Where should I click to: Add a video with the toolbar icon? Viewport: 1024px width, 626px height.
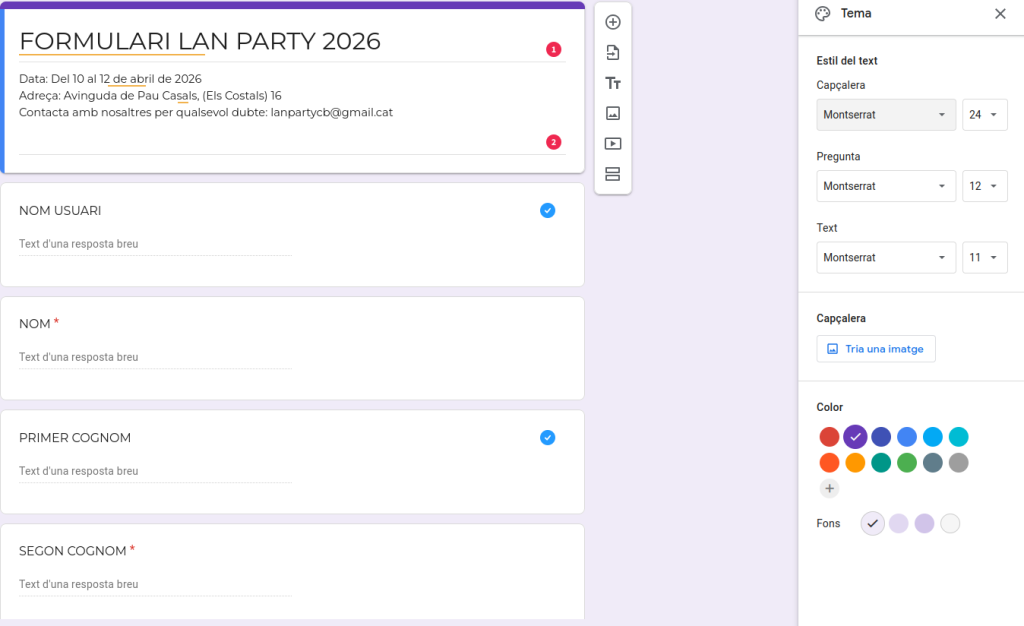click(x=613, y=144)
